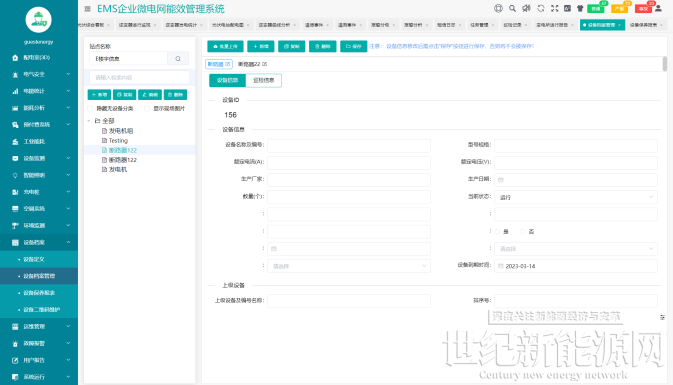Click the hamburger menu icon beside the EMS title

[88, 9]
